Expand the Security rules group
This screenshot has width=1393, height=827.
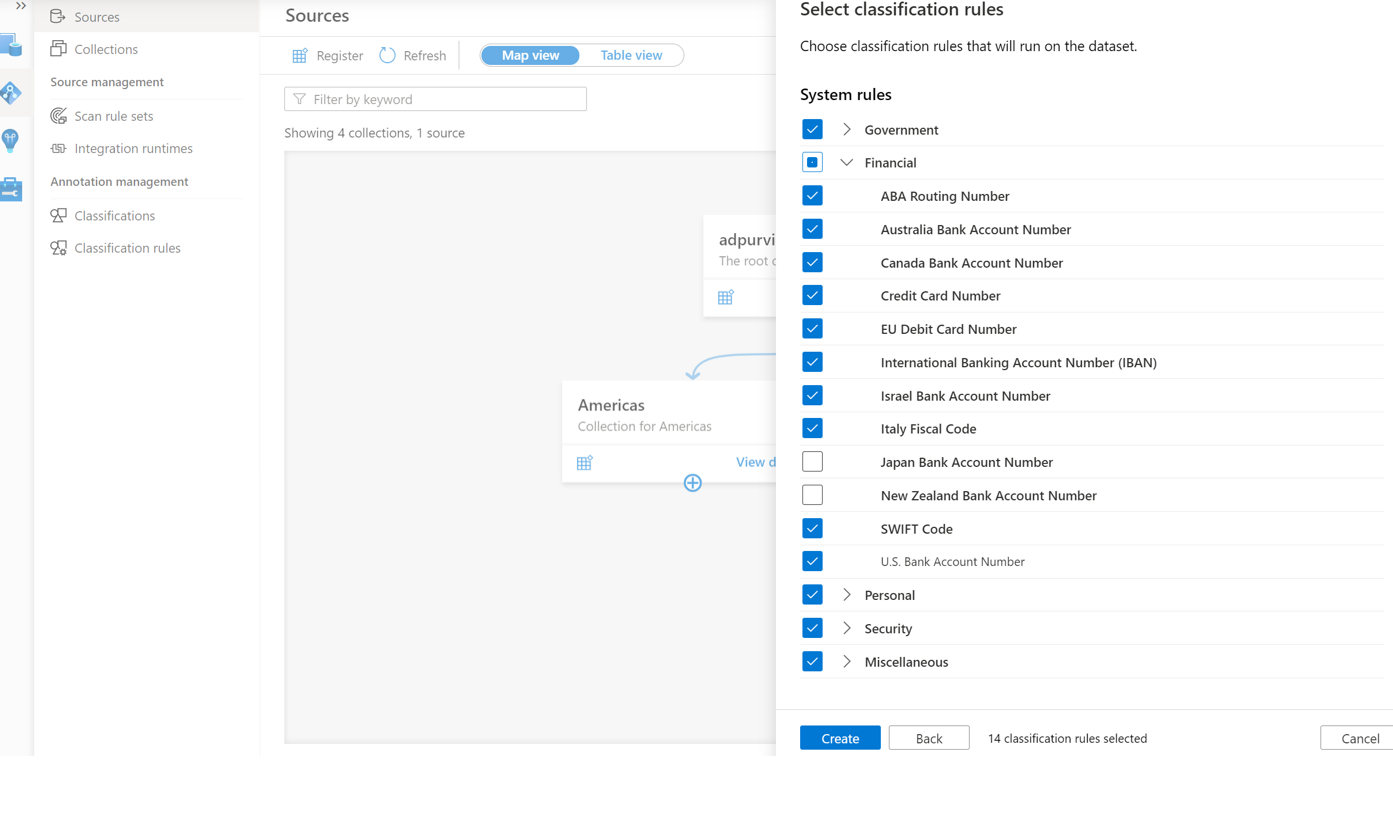pos(846,628)
